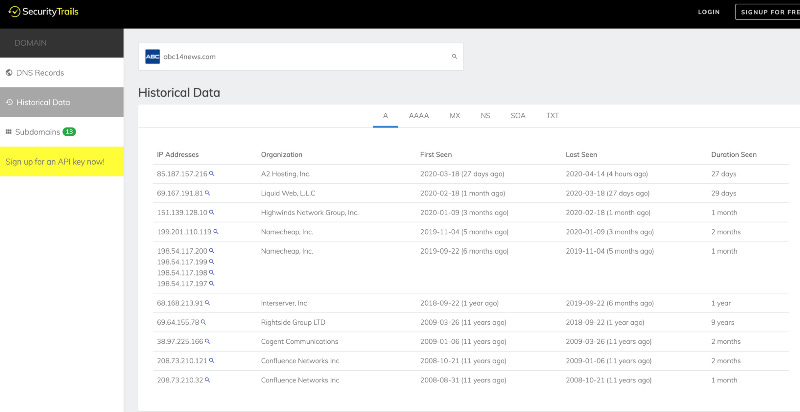Click the IP Addresses column header
Image resolution: width=800 pixels, height=412 pixels.
pyautogui.click(x=178, y=154)
